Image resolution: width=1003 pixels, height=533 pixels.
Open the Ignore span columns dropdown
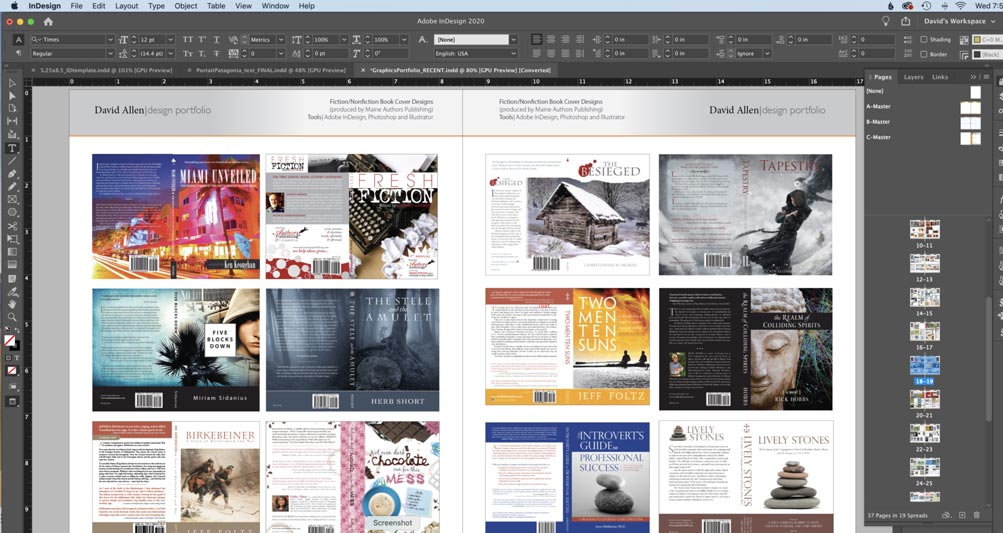767,54
